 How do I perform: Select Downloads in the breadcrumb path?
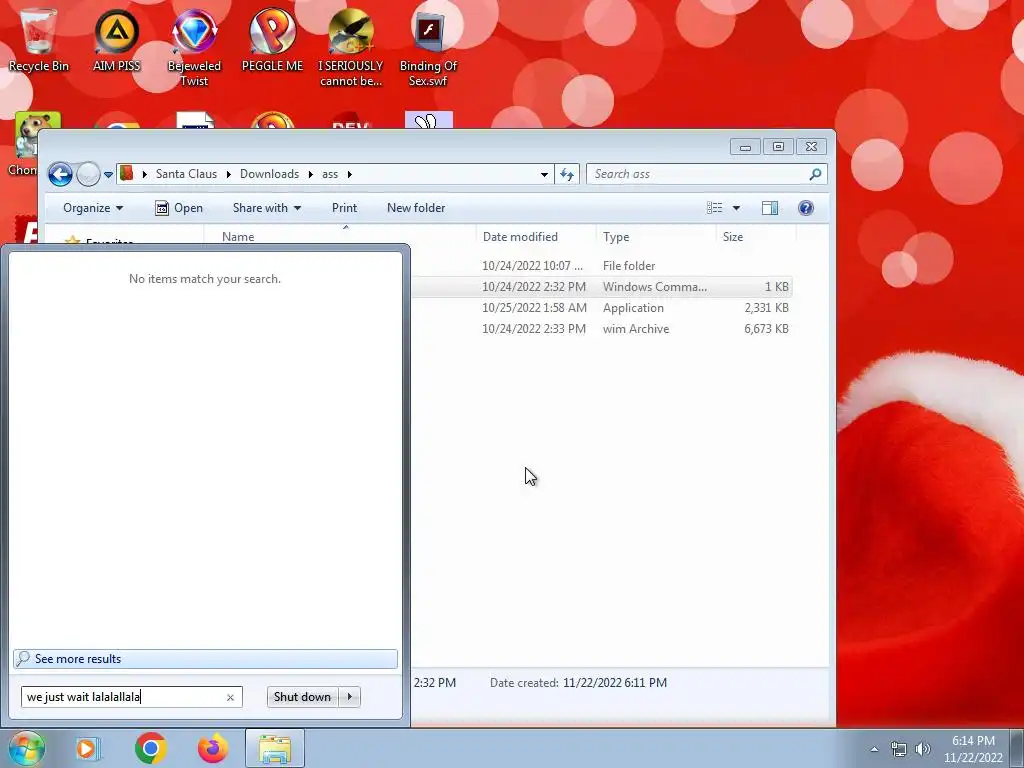pos(269,174)
